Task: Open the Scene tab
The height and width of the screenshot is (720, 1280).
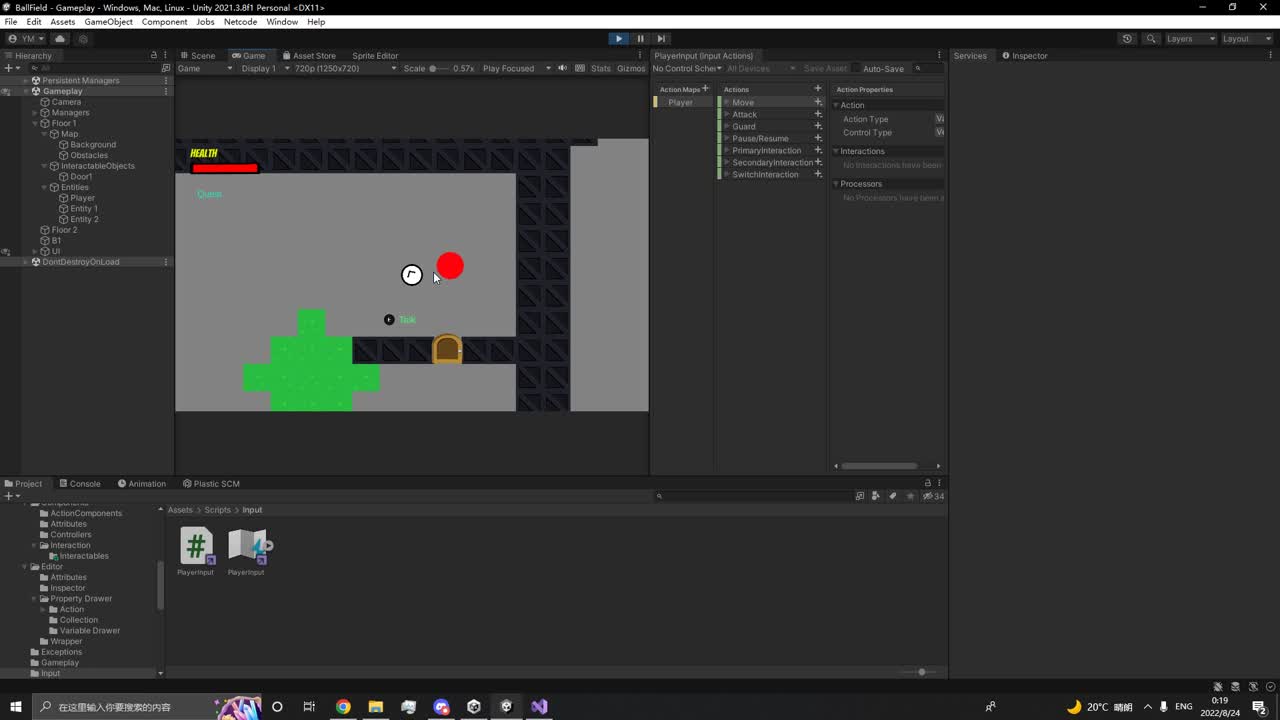Action: click(197, 55)
